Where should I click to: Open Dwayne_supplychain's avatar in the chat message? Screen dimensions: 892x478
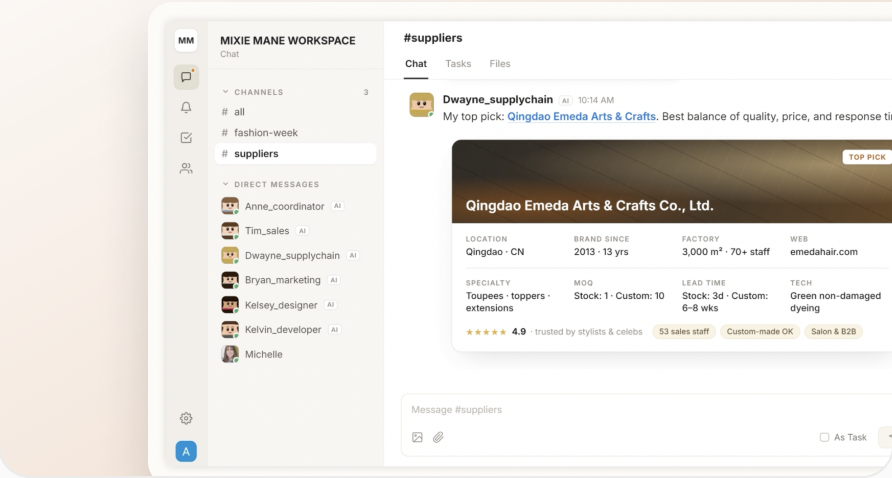click(422, 105)
